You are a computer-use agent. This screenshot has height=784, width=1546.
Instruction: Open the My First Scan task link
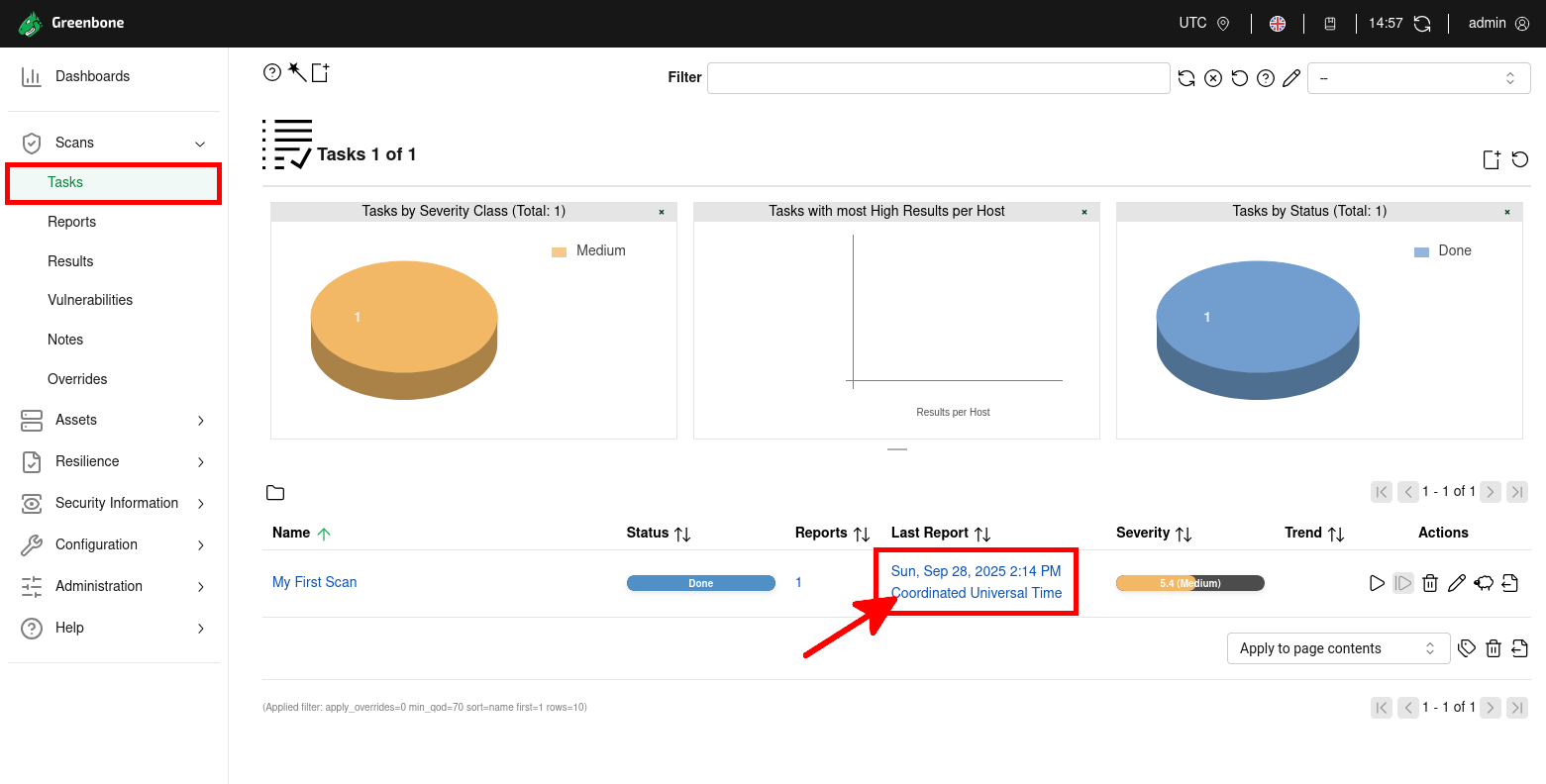click(314, 582)
